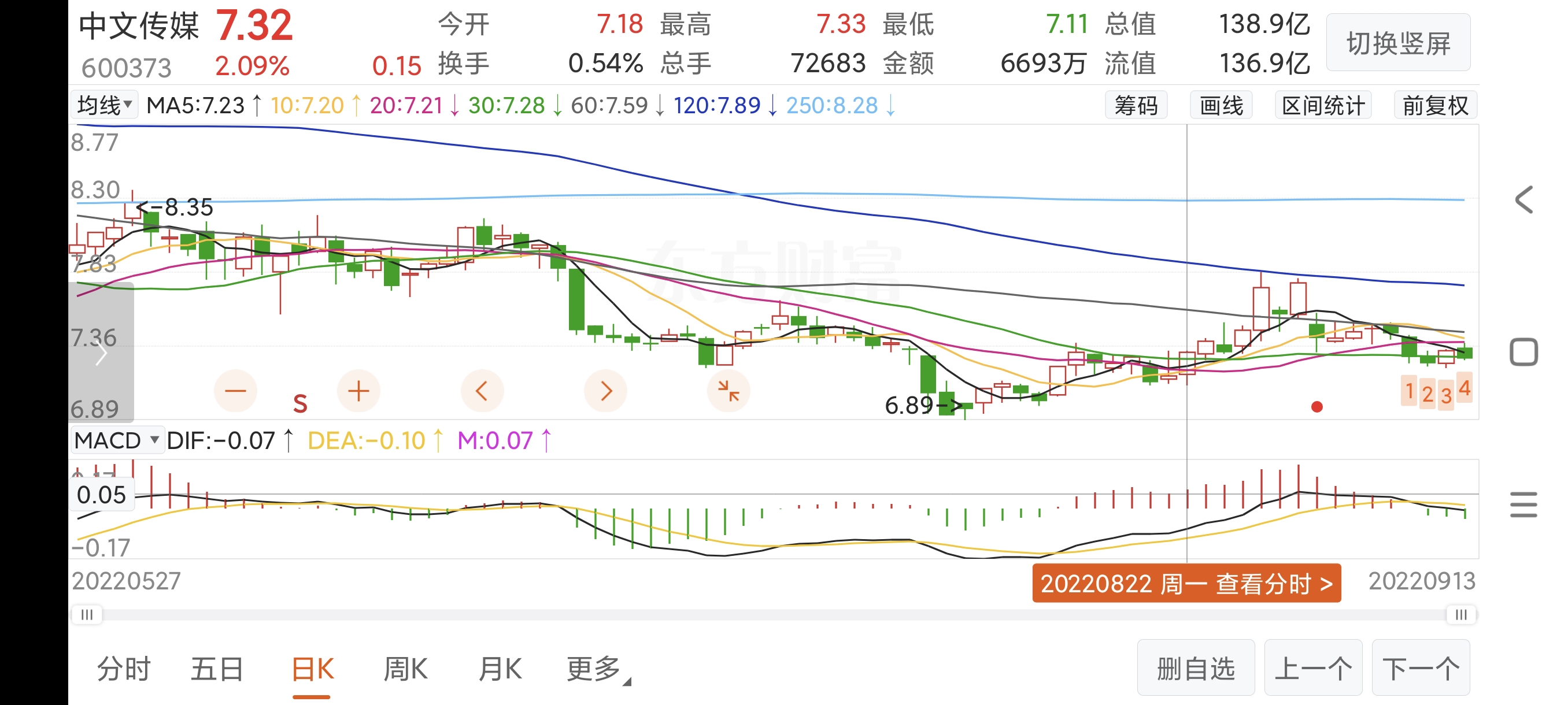Switch to 分时 tab
Image resolution: width=1568 pixels, height=705 pixels.
(x=124, y=669)
